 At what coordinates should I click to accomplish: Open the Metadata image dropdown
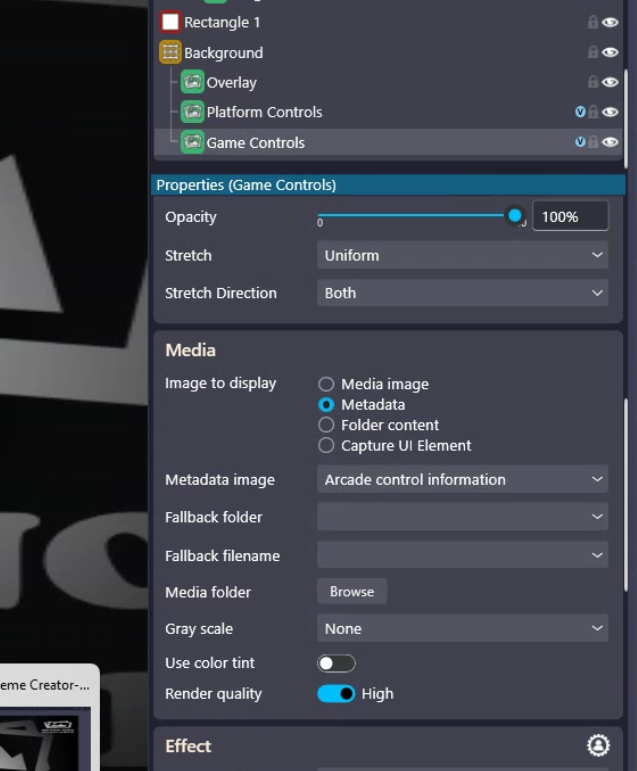[x=462, y=479]
